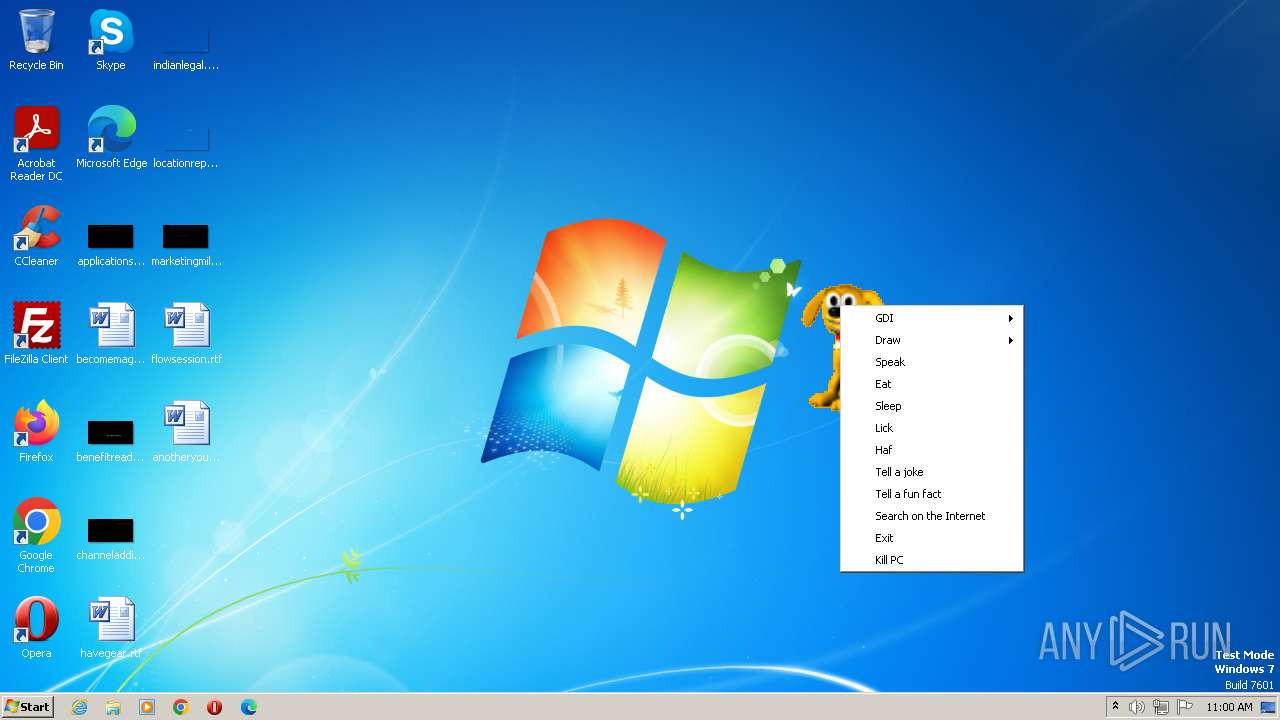Open the Recycle Bin desktop icon
This screenshot has width=1280, height=720.
point(36,40)
